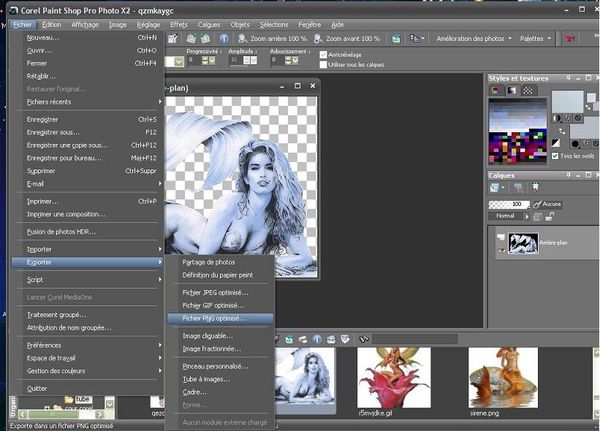
Task: Click the second green pages icon in top toolbar
Action: point(206,39)
